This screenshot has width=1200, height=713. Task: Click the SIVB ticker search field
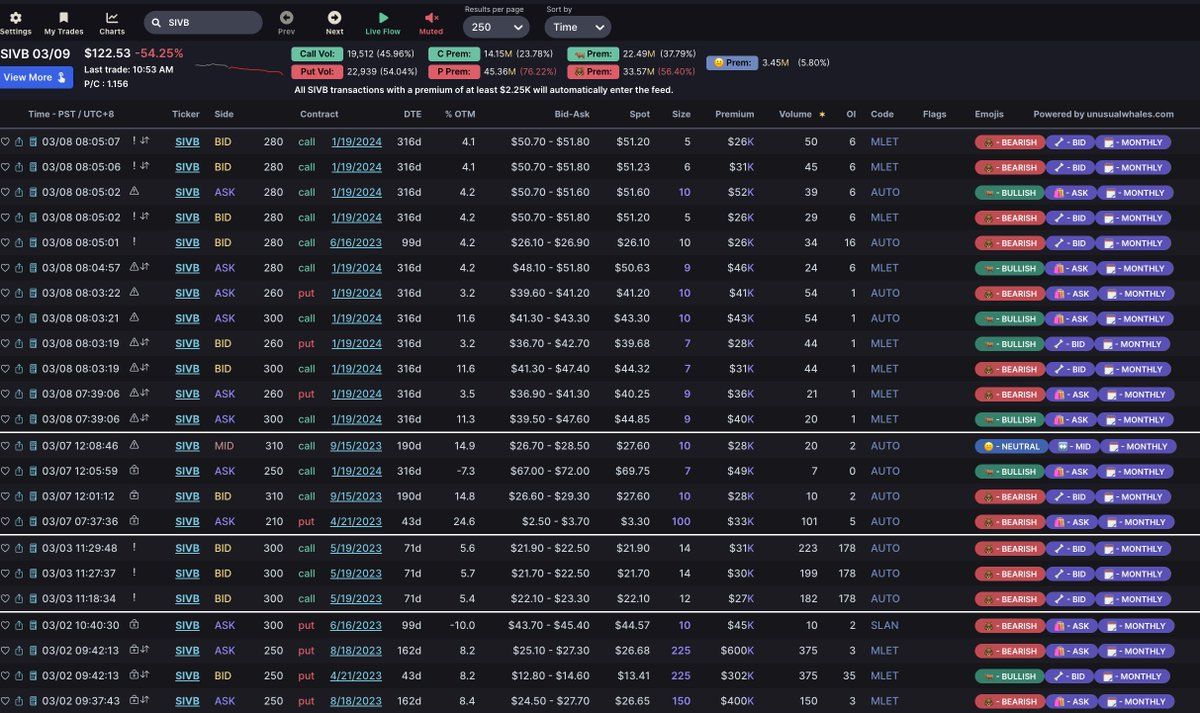203,22
